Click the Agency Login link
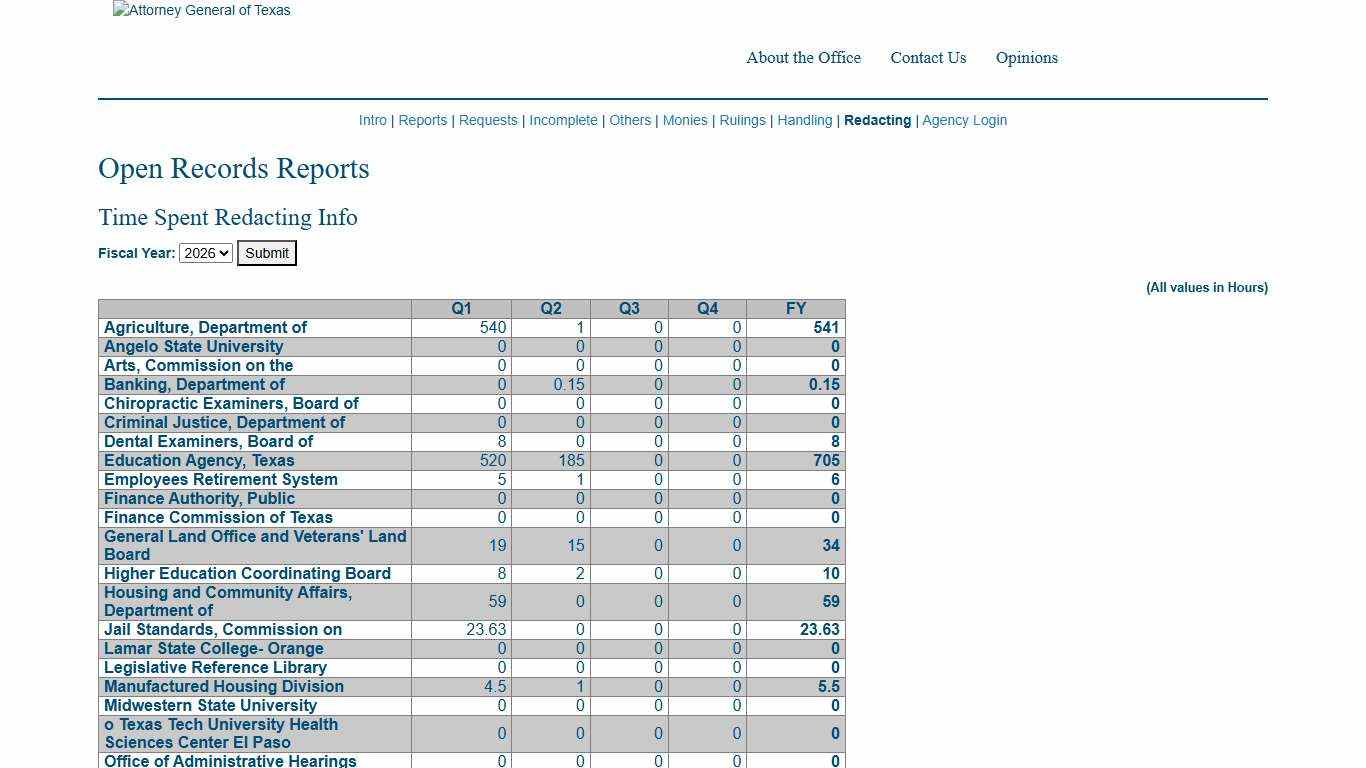Screen dimensions: 1366x768 click(964, 120)
